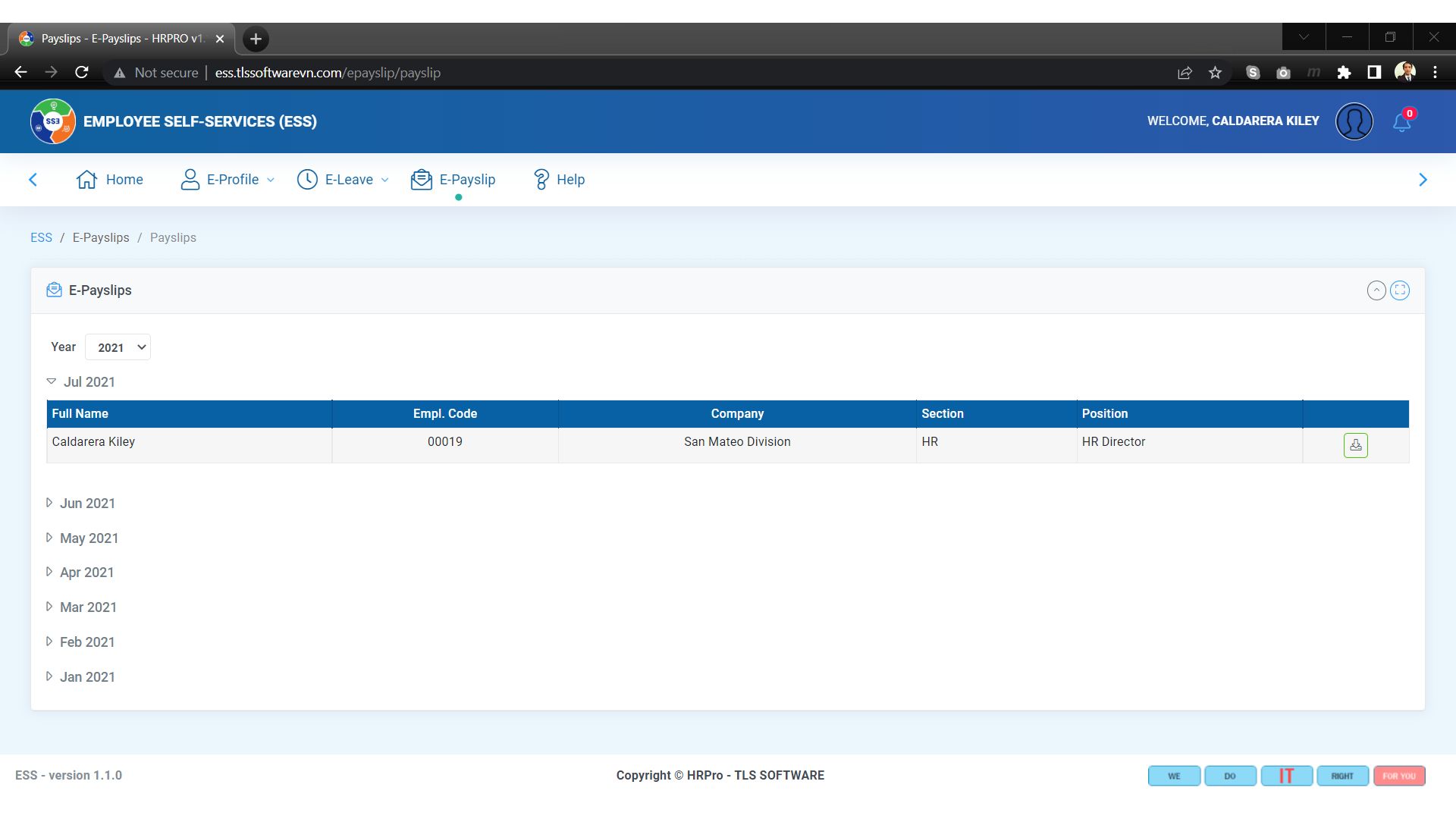Viewport: 1456px width, 819px height.
Task: Open browser extensions puzzle icon
Action: 1344,73
